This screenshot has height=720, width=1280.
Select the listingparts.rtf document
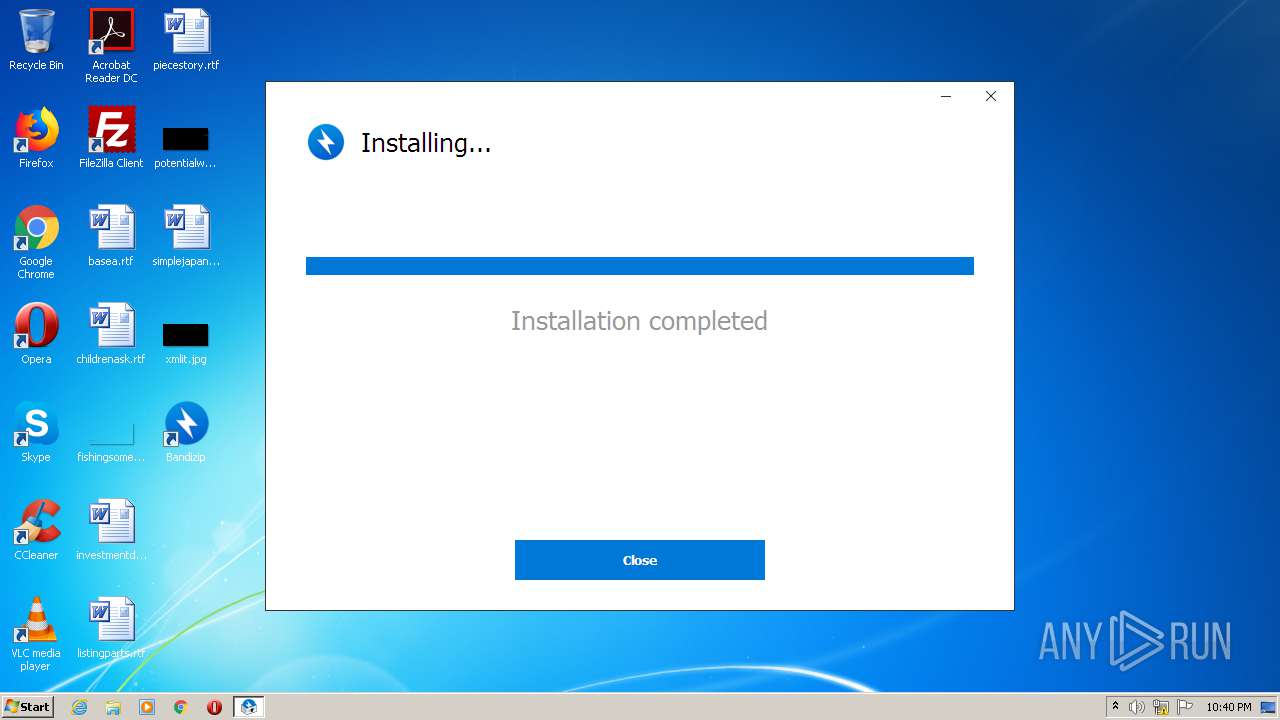111,628
